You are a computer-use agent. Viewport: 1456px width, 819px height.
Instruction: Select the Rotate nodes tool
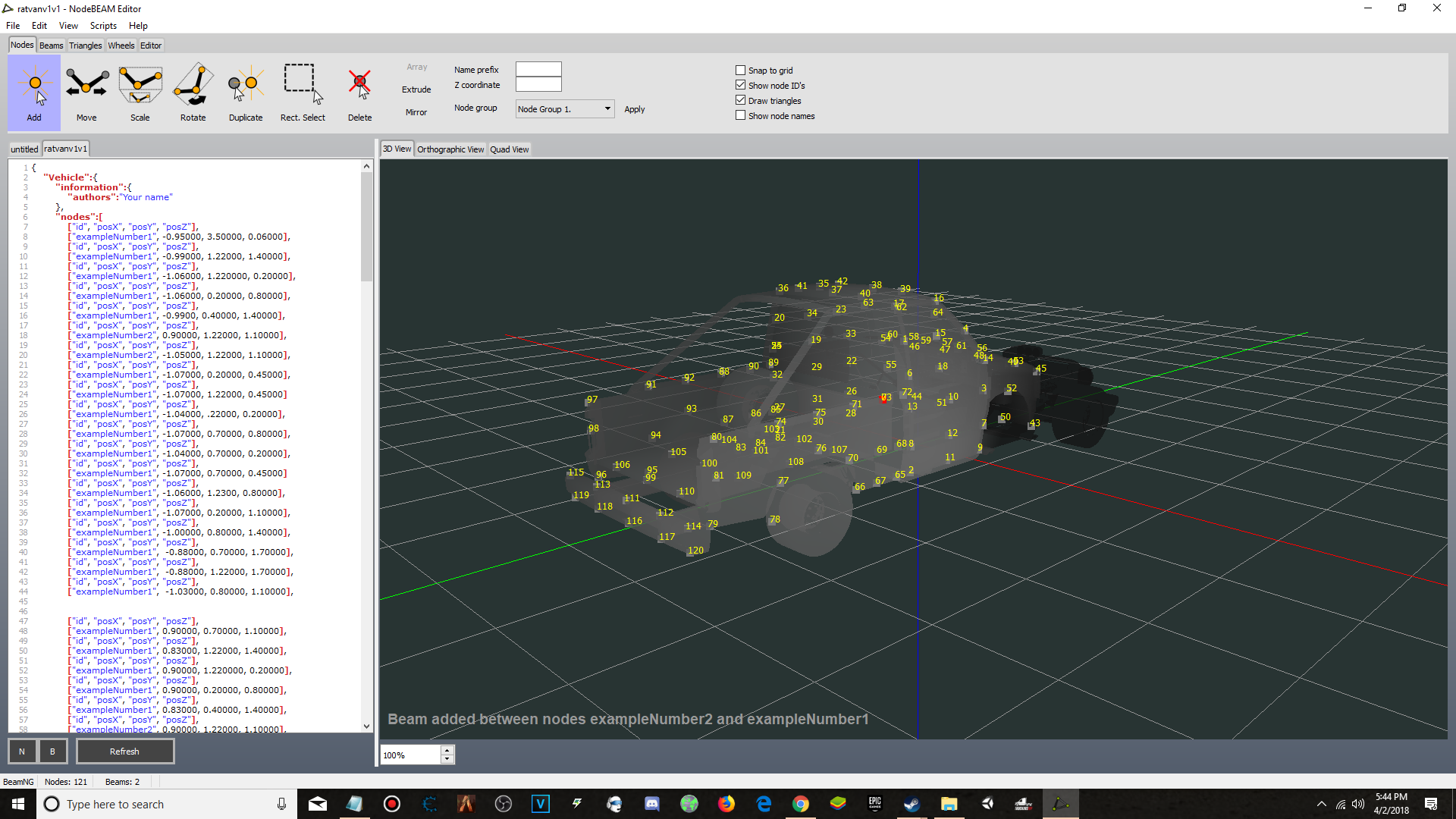193,92
